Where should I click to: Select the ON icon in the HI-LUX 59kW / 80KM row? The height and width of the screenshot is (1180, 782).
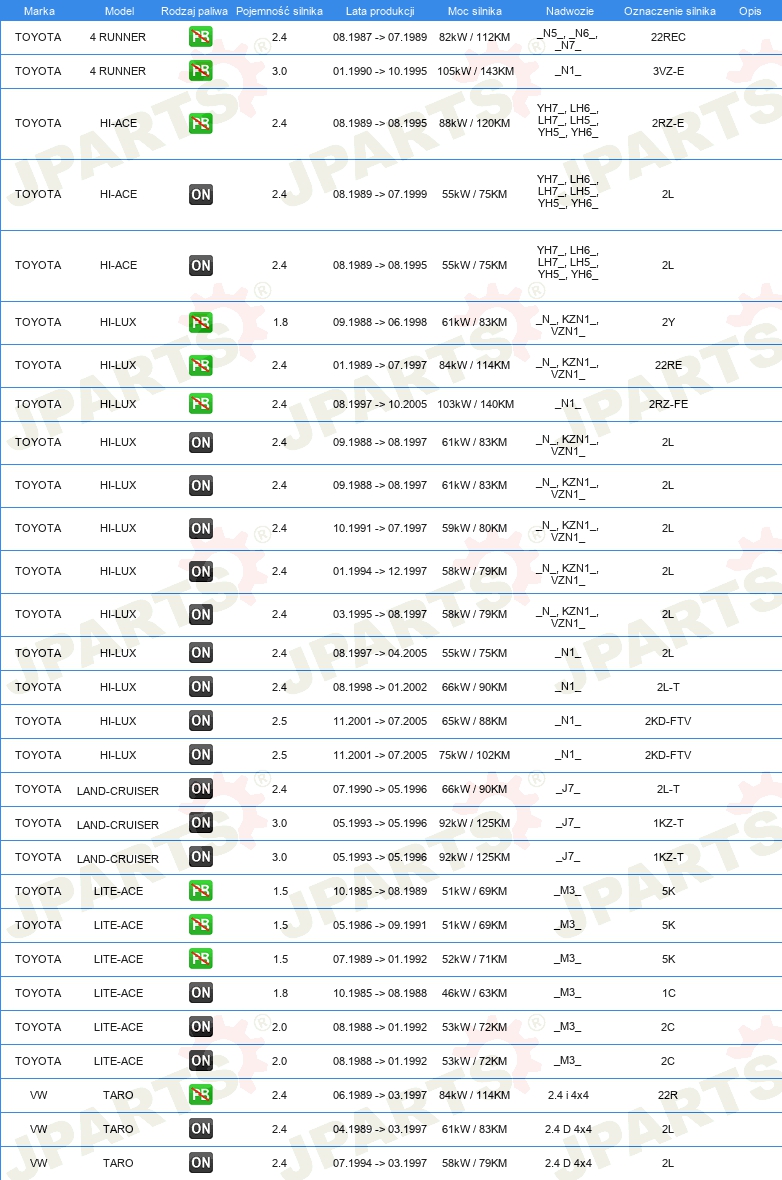[x=200, y=528]
